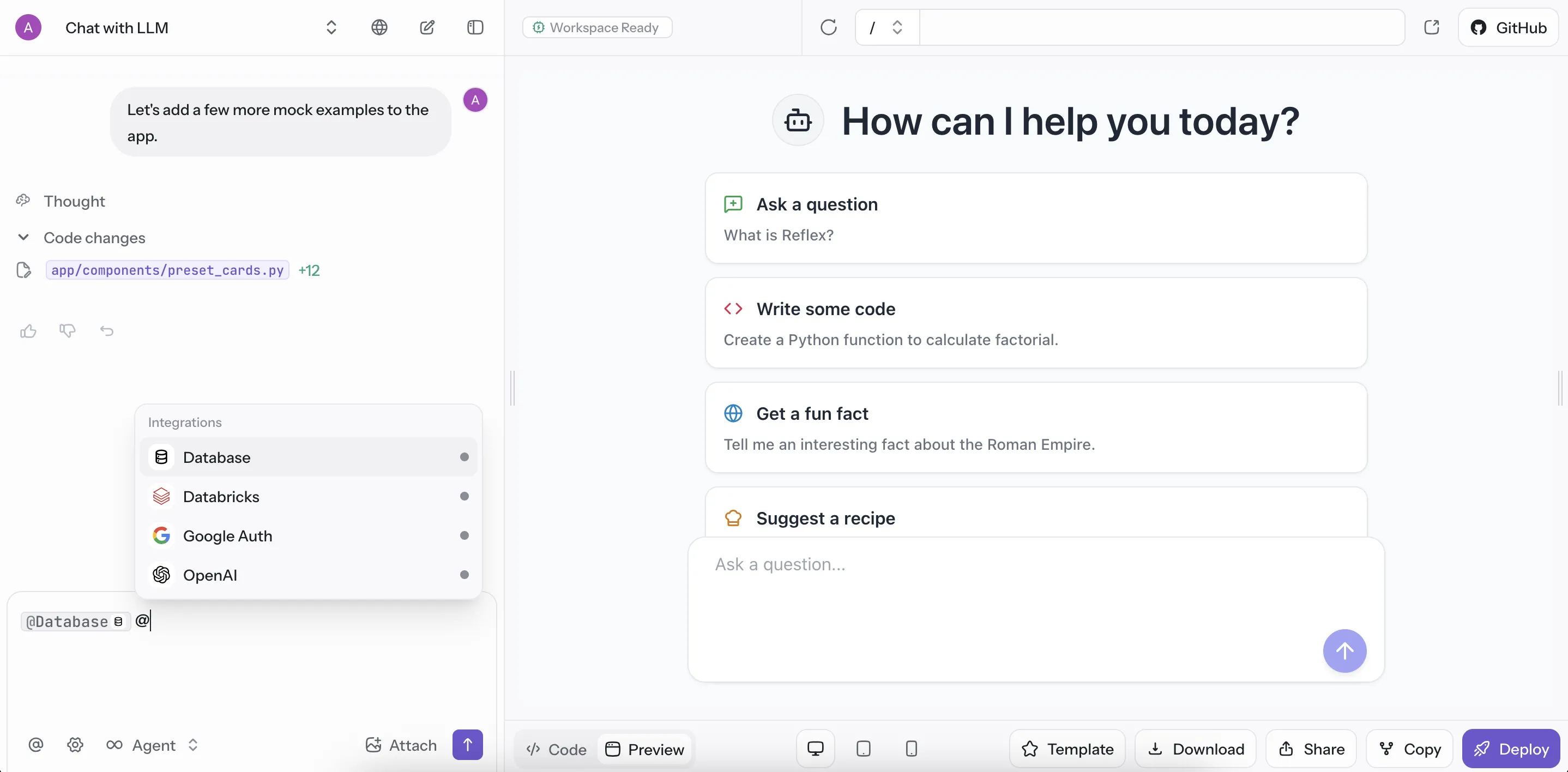Open the route path selector dropdown

pyautogui.click(x=886, y=27)
